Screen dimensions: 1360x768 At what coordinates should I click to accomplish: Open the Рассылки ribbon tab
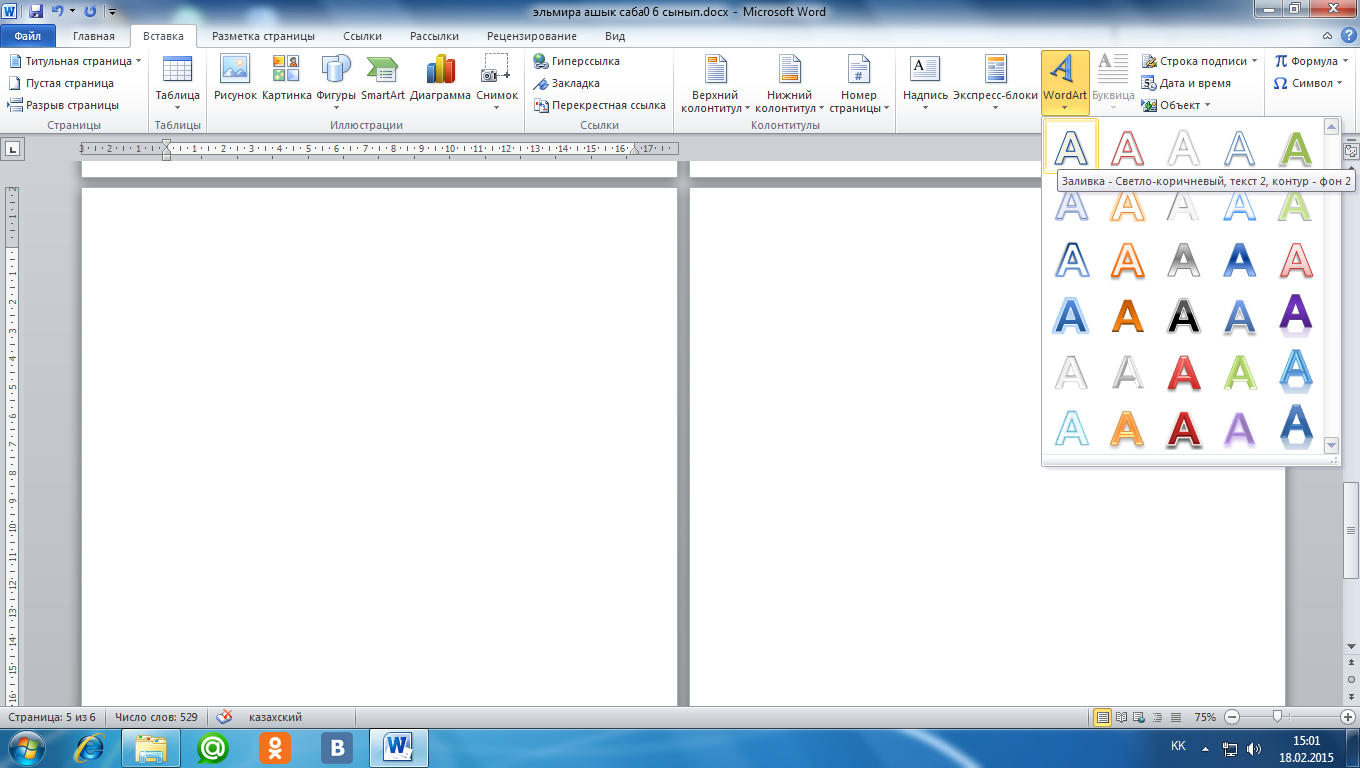coord(435,36)
